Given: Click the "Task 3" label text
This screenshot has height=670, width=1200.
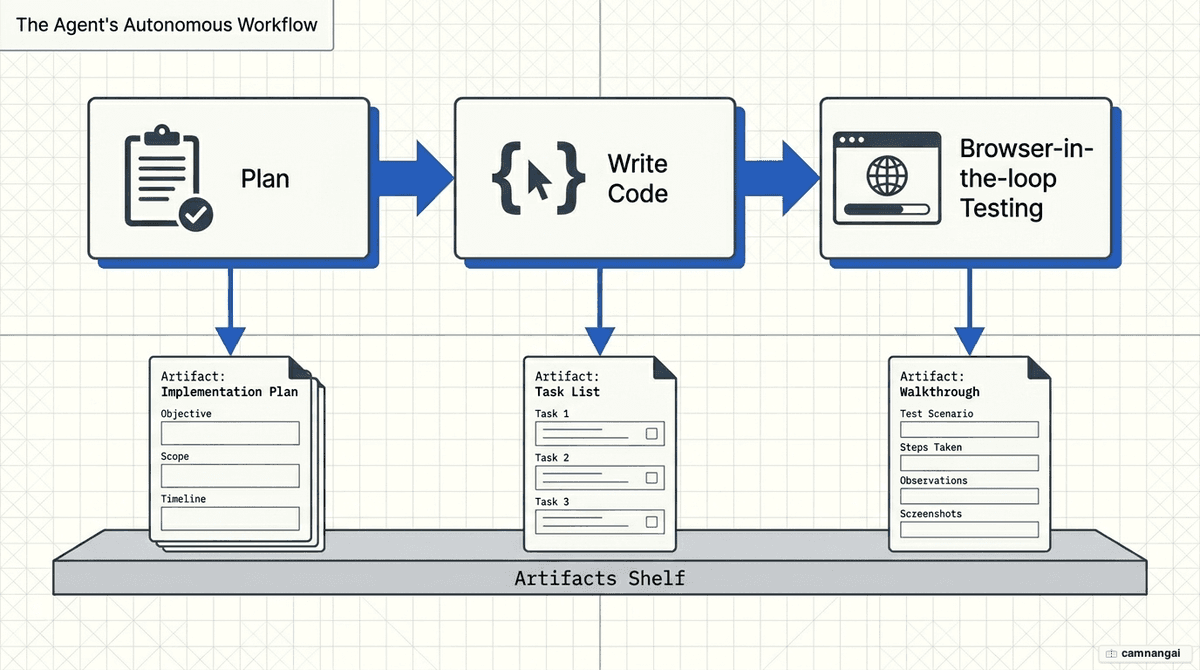Looking at the screenshot, I should tap(552, 501).
